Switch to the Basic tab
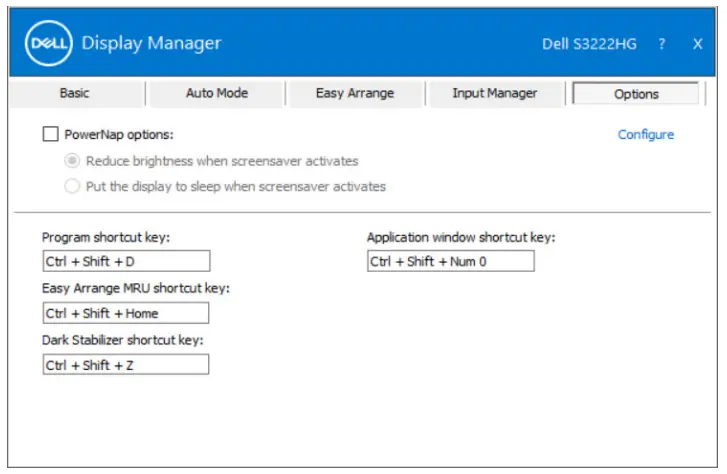The height and width of the screenshot is (474, 727). pyautogui.click(x=74, y=93)
